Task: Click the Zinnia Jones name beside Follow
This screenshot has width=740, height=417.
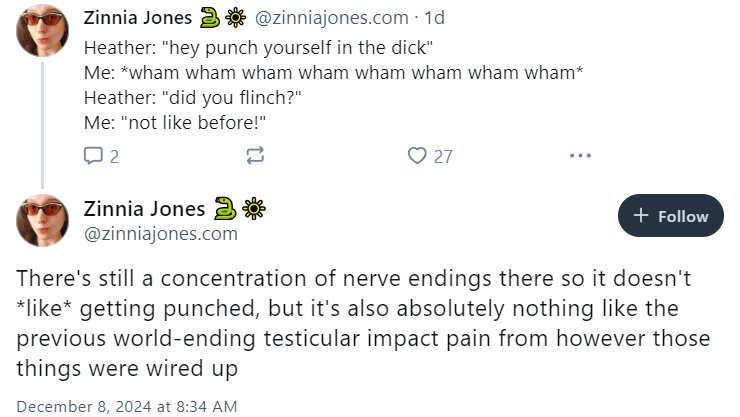Action: 144,208
